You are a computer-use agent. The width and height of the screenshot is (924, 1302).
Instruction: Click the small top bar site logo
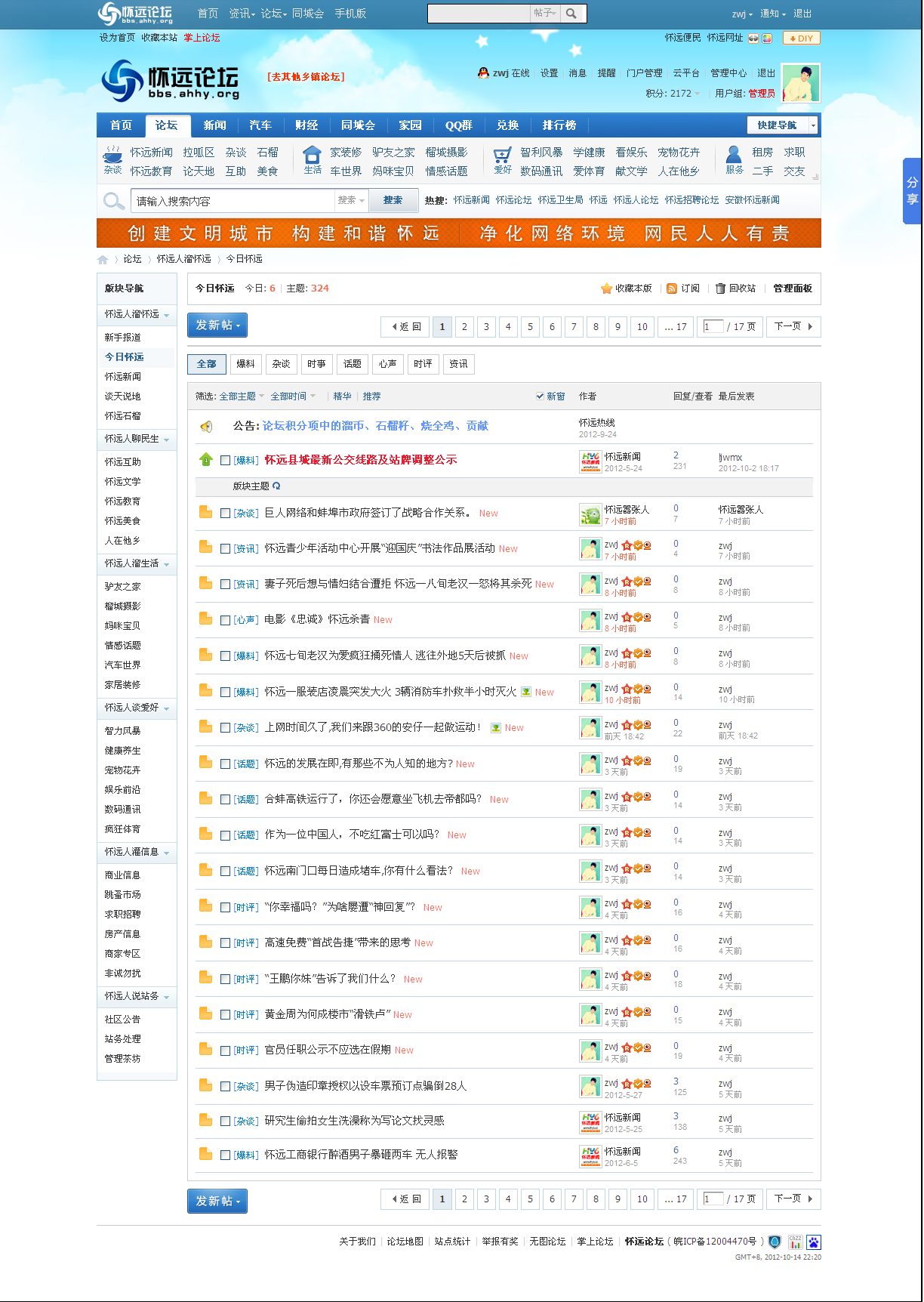coord(136,14)
